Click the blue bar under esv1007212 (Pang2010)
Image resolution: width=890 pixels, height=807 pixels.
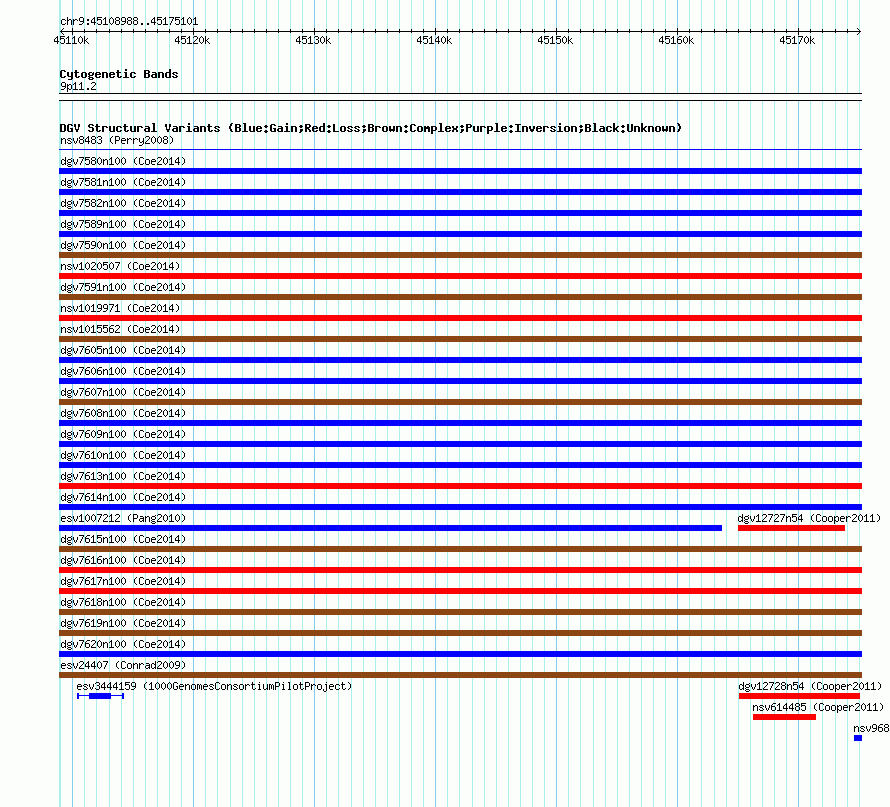coord(391,528)
